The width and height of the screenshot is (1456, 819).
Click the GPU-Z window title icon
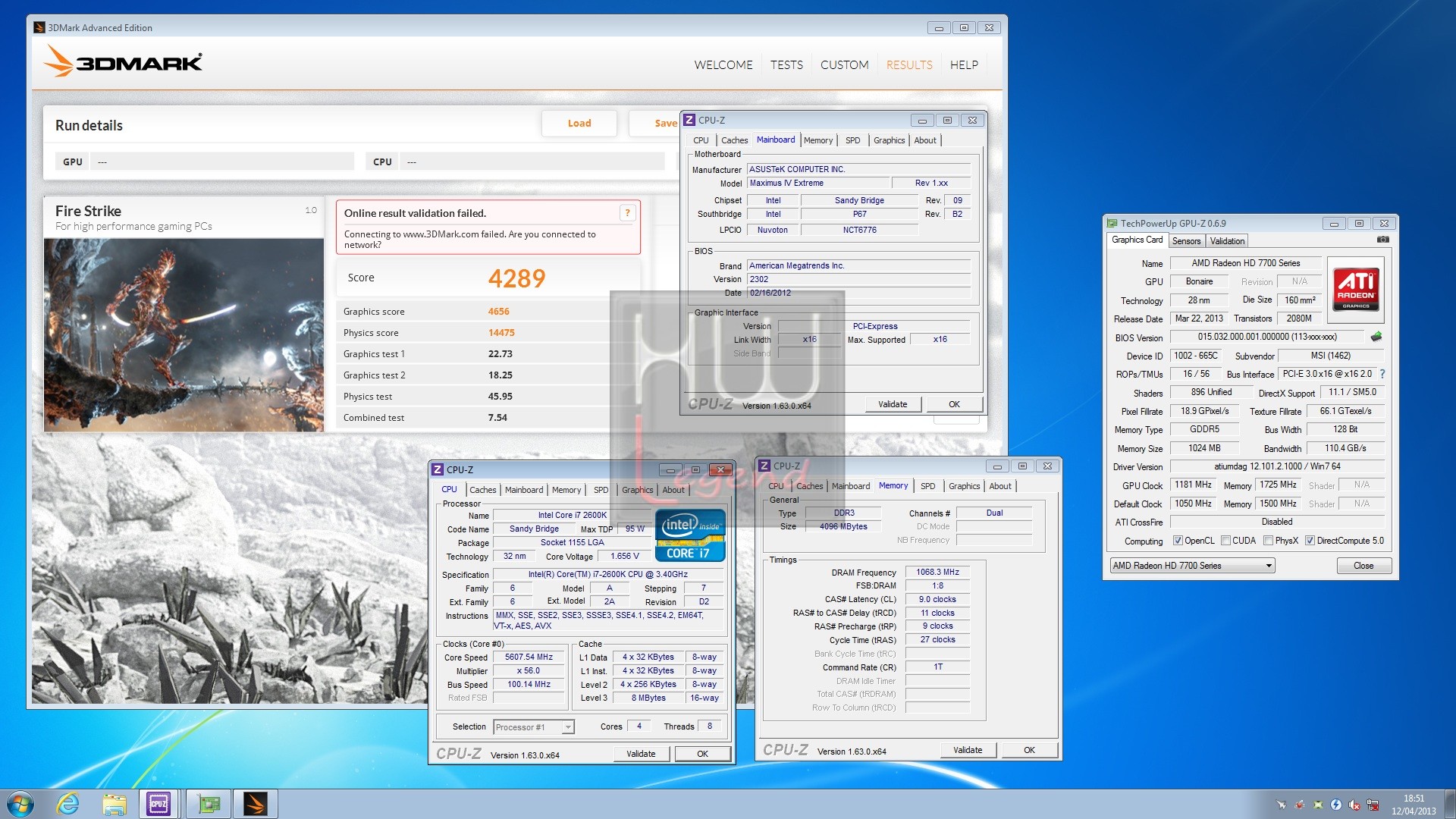pos(1112,223)
